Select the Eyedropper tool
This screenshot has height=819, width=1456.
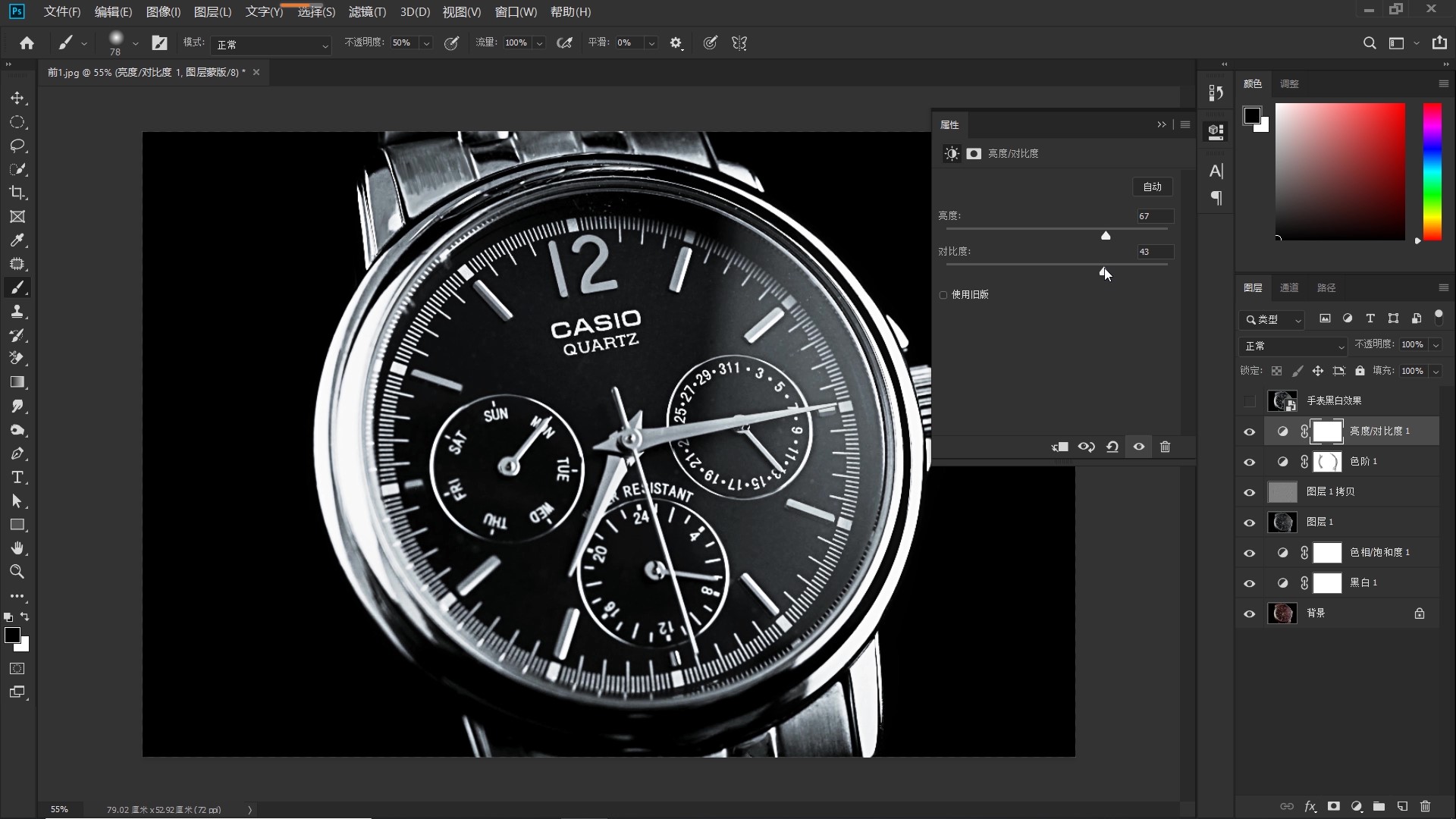coord(17,240)
